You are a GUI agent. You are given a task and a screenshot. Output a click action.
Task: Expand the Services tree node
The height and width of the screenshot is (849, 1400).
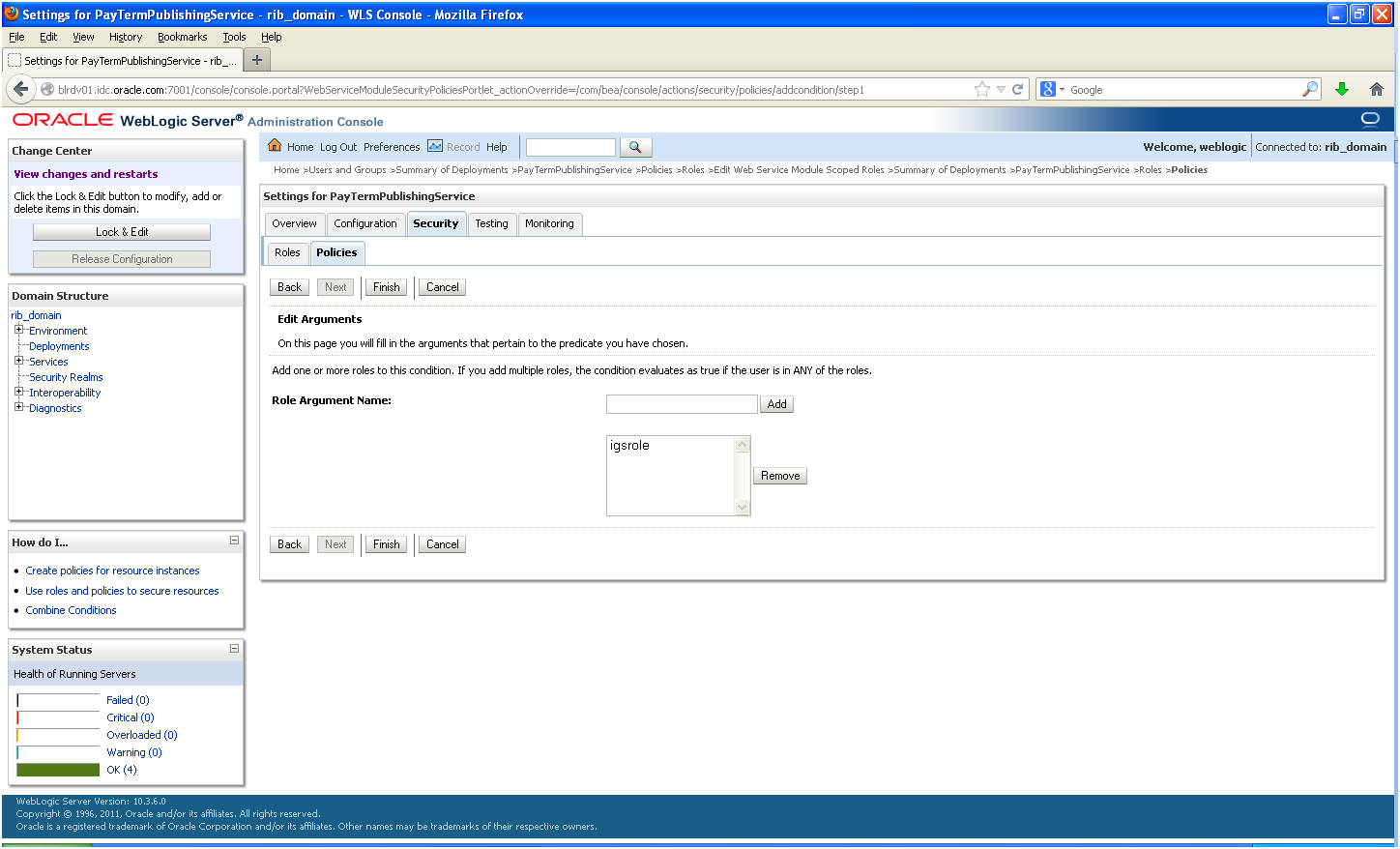(18, 361)
